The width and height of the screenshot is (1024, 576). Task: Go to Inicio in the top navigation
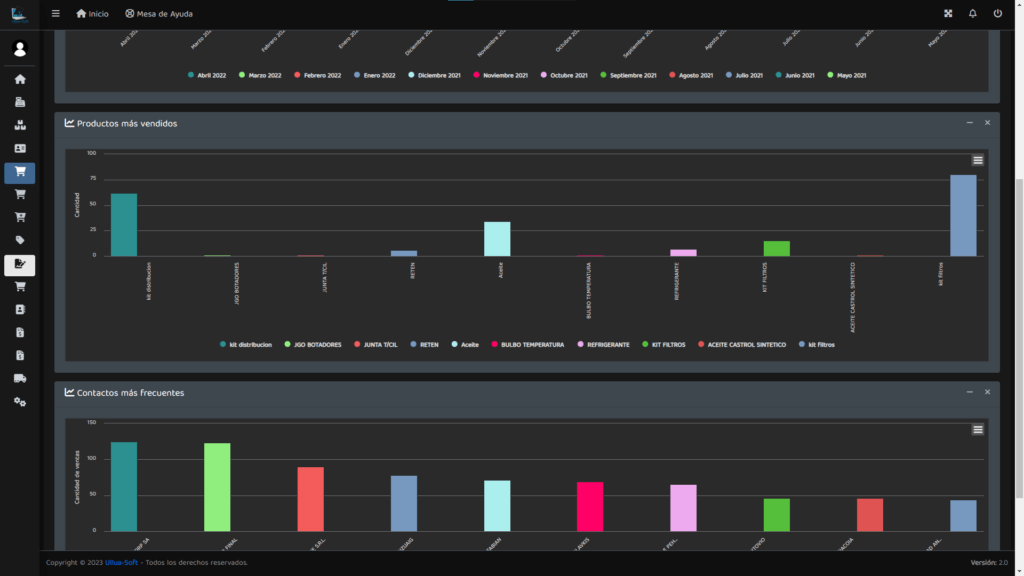(92, 14)
